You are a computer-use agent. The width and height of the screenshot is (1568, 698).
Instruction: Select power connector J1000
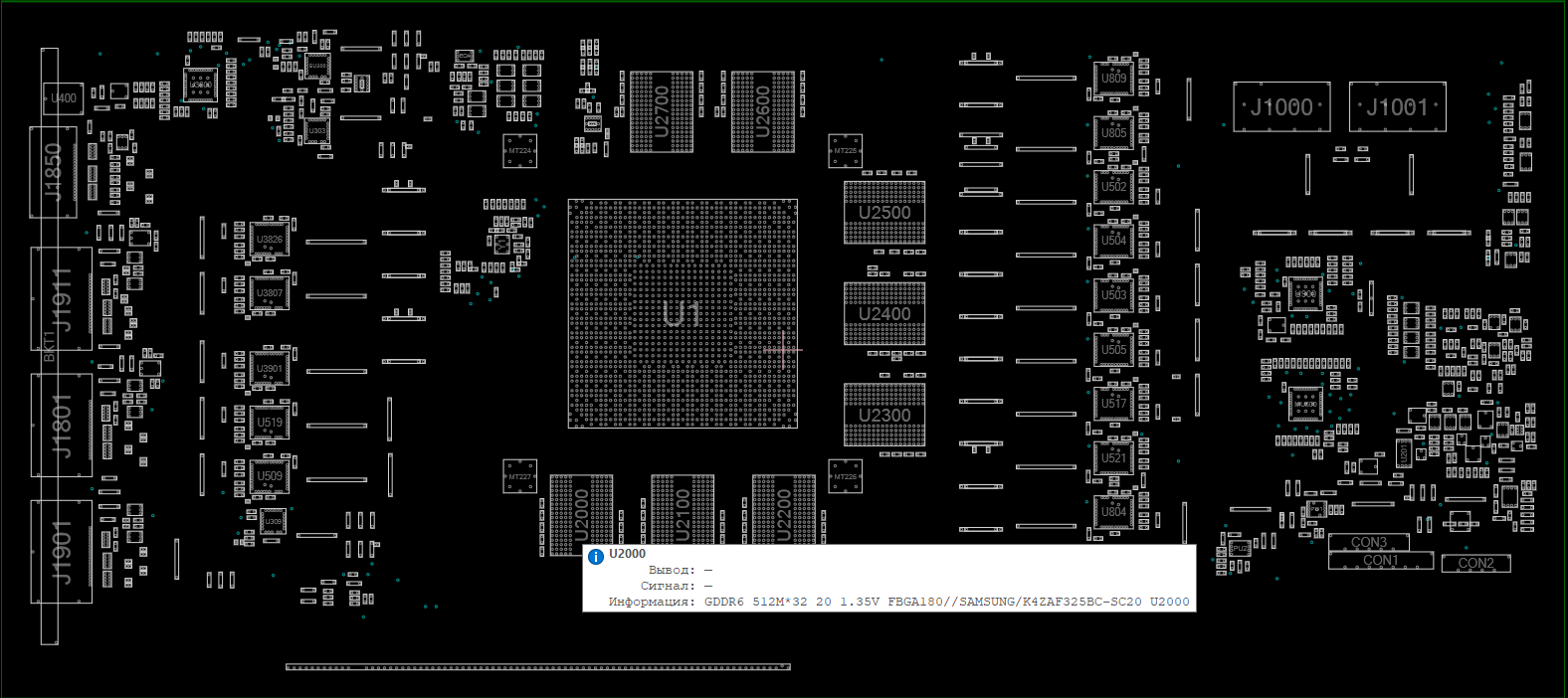(x=1281, y=107)
